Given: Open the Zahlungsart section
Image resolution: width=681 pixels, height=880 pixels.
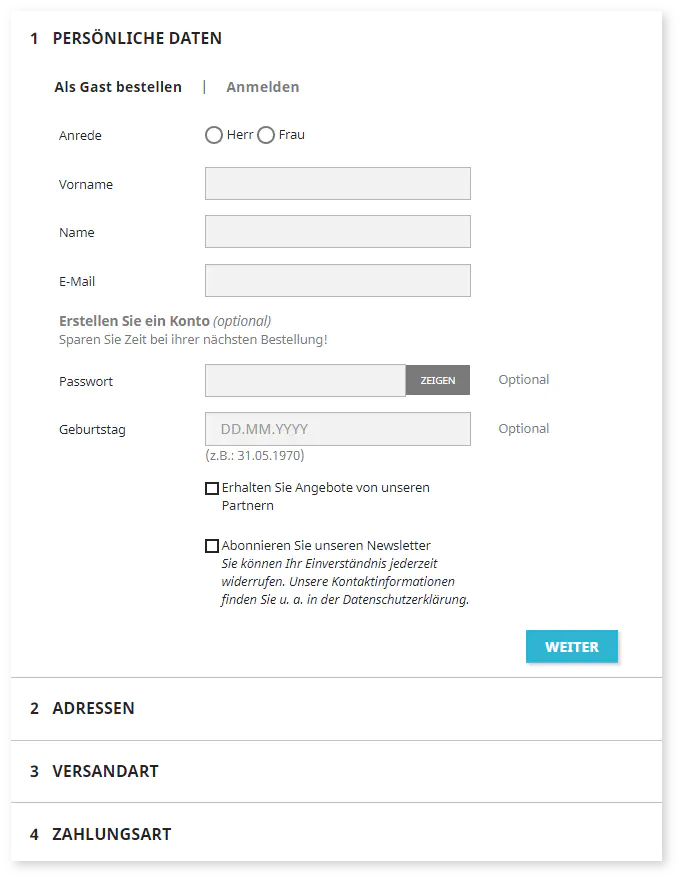Looking at the screenshot, I should (x=111, y=834).
